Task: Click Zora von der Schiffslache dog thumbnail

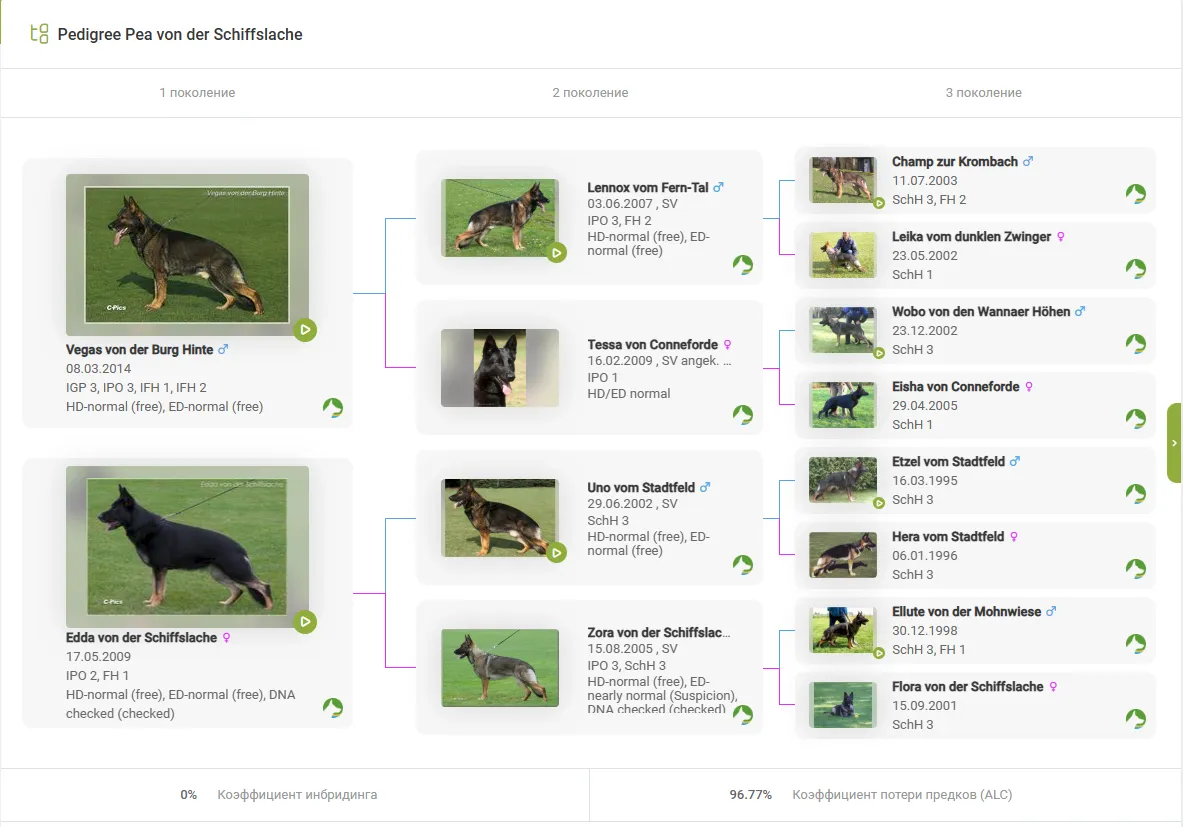Action: (x=499, y=668)
